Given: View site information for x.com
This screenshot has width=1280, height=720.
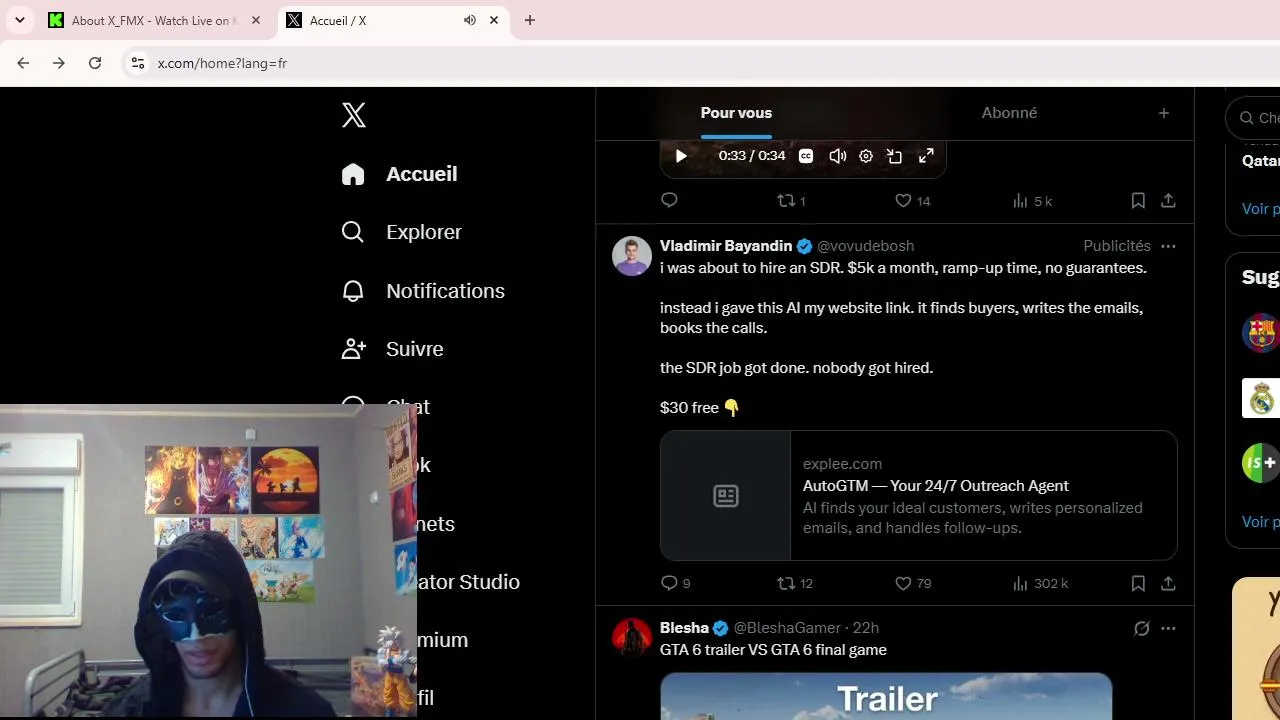Looking at the screenshot, I should click(x=138, y=63).
